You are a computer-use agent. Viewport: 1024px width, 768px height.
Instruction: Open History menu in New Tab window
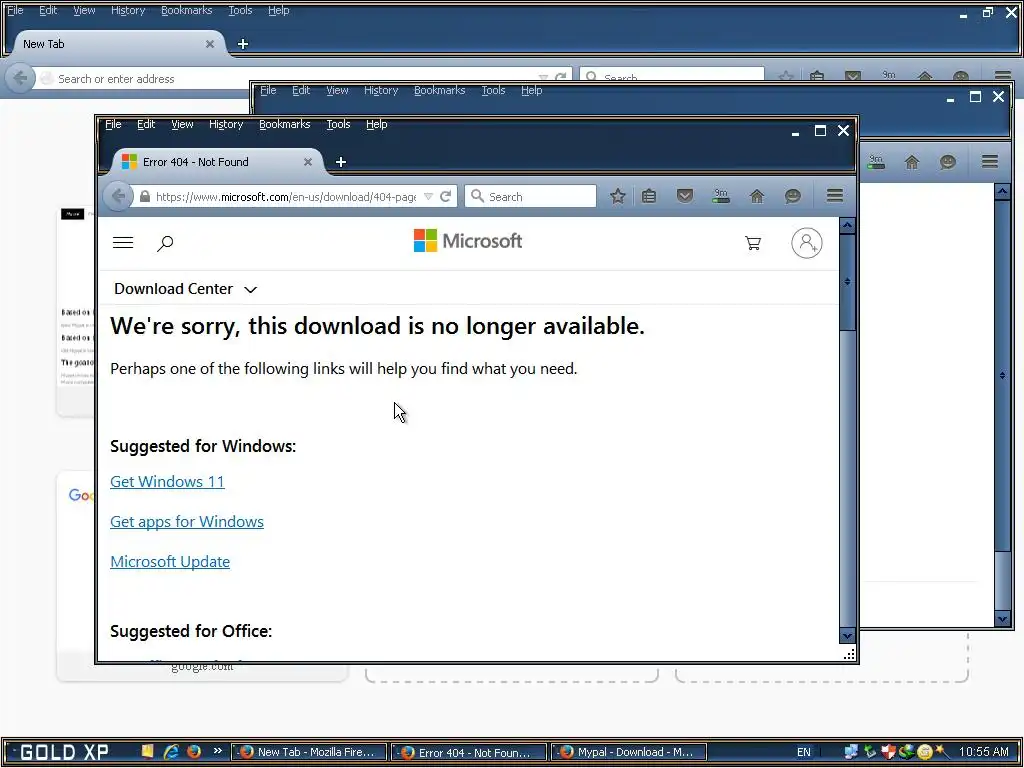(x=127, y=10)
